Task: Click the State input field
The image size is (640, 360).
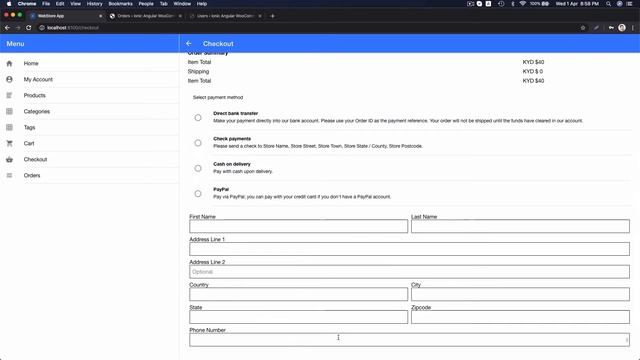Action: pos(298,317)
